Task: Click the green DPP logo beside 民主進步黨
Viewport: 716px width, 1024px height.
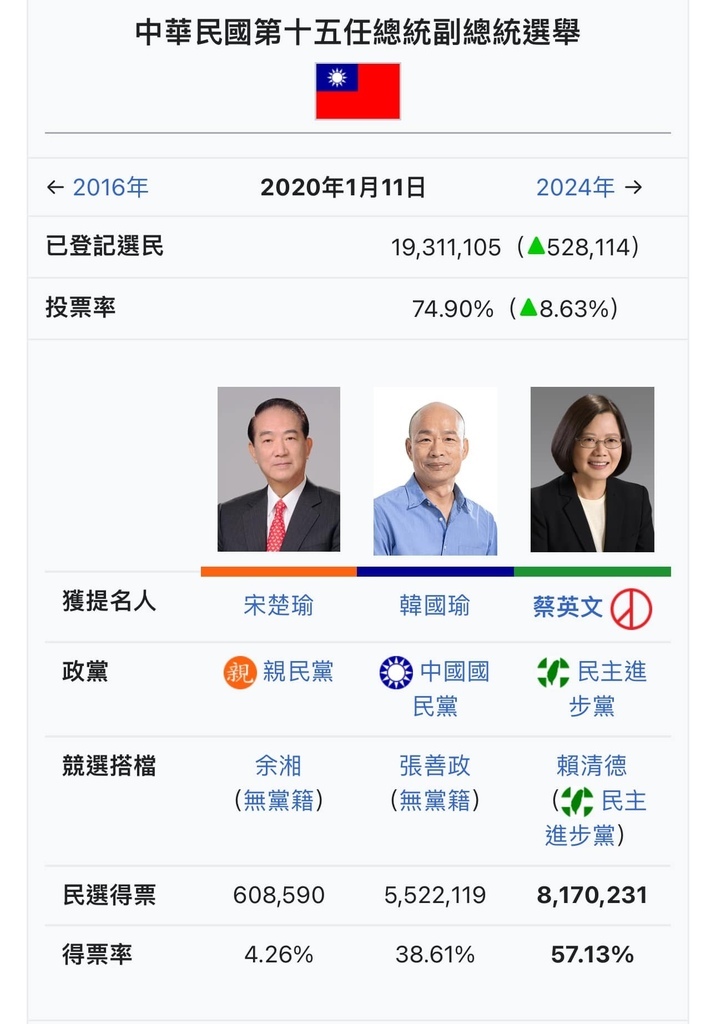Action: pyautogui.click(x=553, y=673)
